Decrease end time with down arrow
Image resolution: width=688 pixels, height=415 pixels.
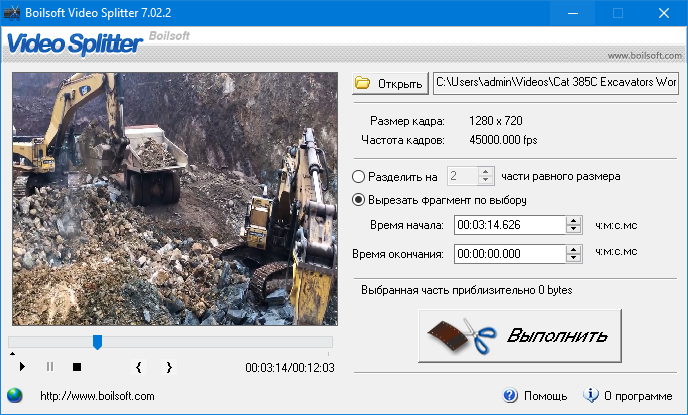tap(574, 259)
